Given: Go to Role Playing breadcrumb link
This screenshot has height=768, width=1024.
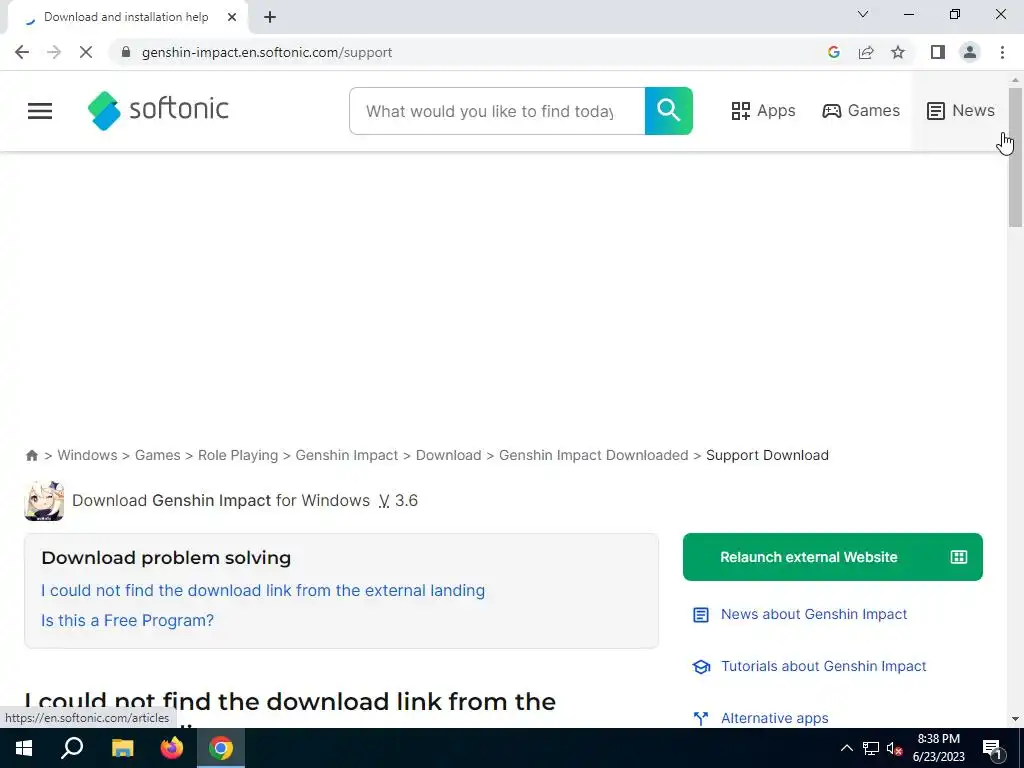Looking at the screenshot, I should (x=238, y=455).
